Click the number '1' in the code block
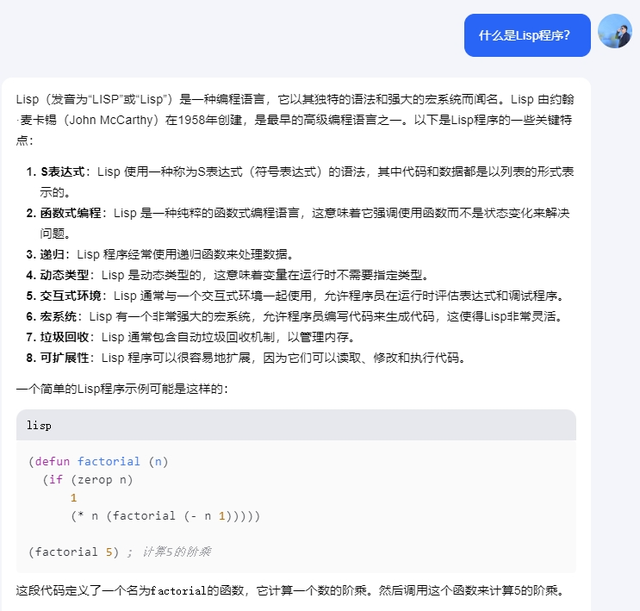Viewport: 640px width, 611px height. [73, 497]
